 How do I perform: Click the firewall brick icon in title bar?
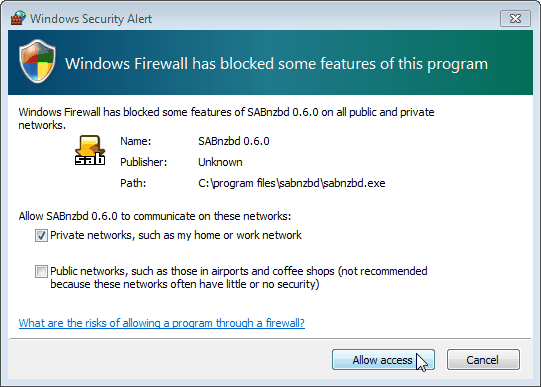pos(18,18)
